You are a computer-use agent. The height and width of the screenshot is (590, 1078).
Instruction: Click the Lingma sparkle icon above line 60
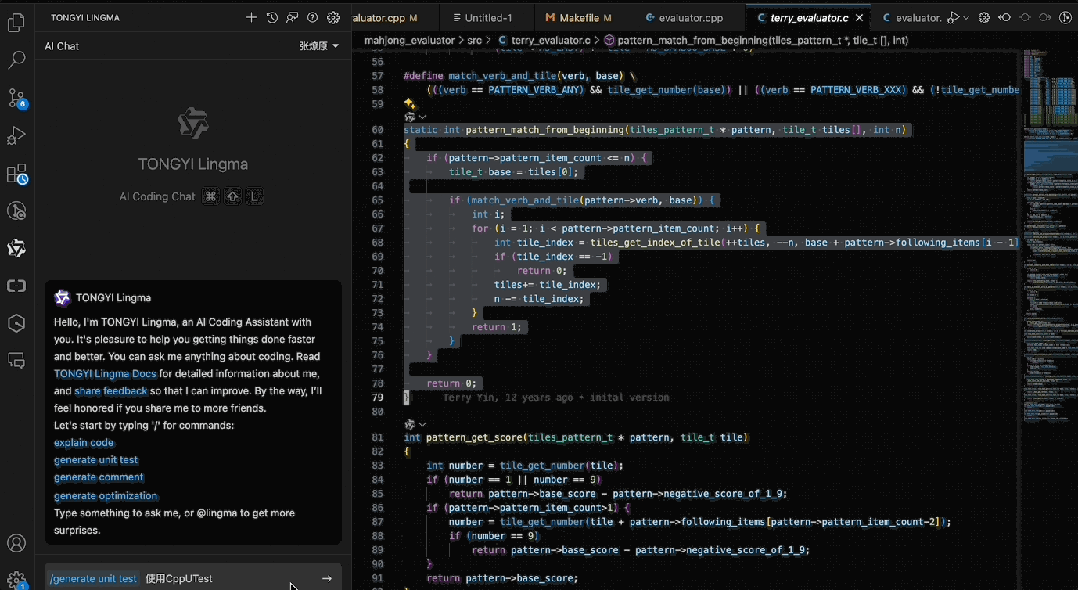(410, 104)
